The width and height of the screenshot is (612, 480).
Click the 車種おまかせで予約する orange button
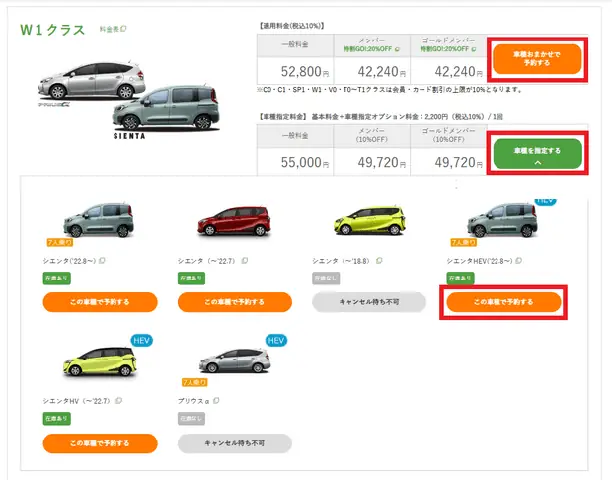tap(537, 59)
